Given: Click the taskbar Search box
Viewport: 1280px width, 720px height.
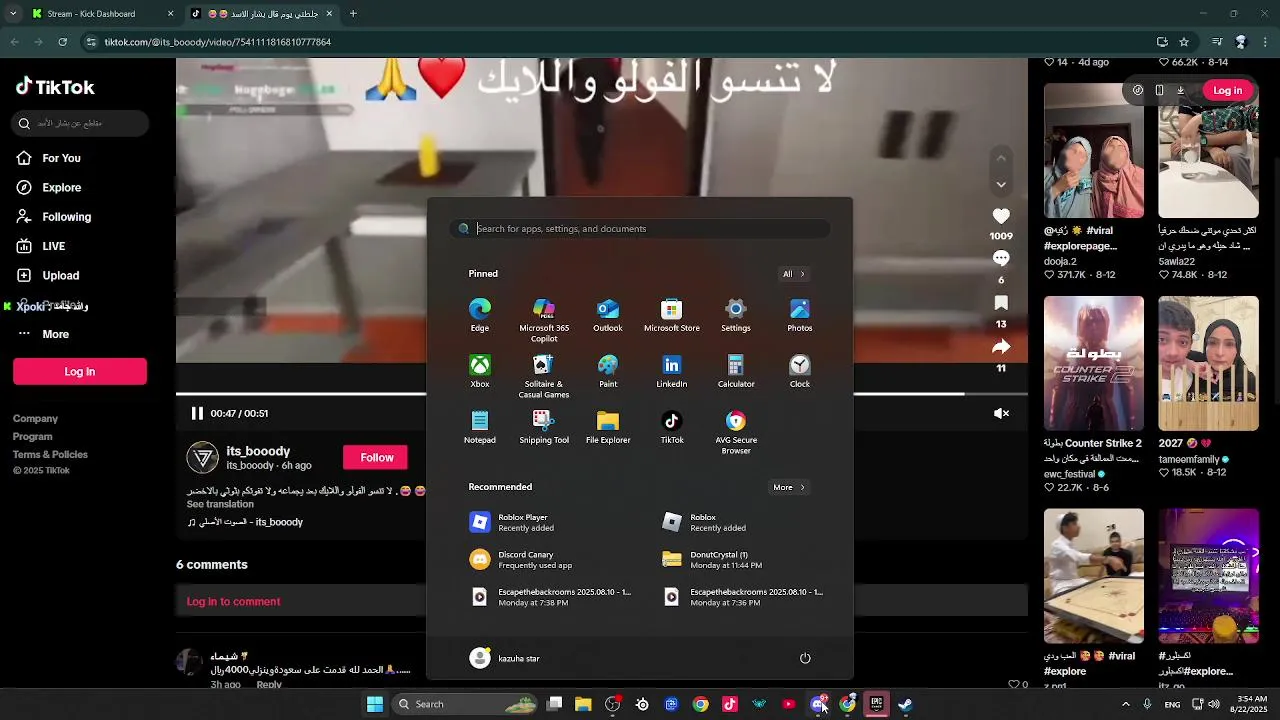Looking at the screenshot, I should click(465, 704).
